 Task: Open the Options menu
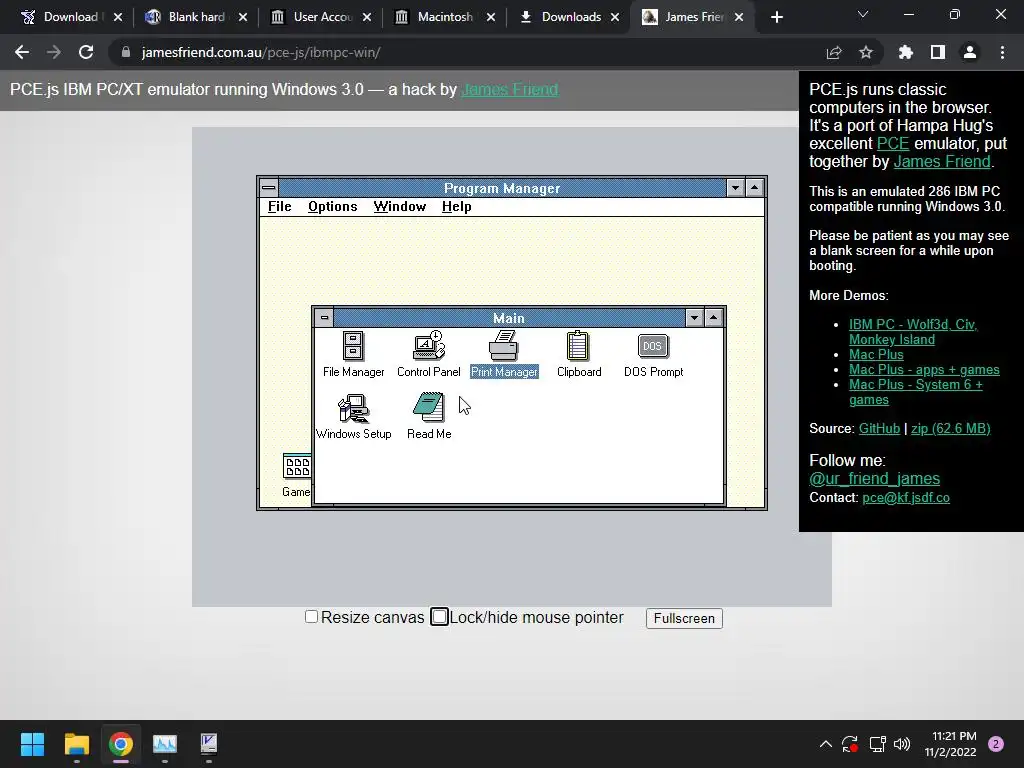(x=332, y=206)
